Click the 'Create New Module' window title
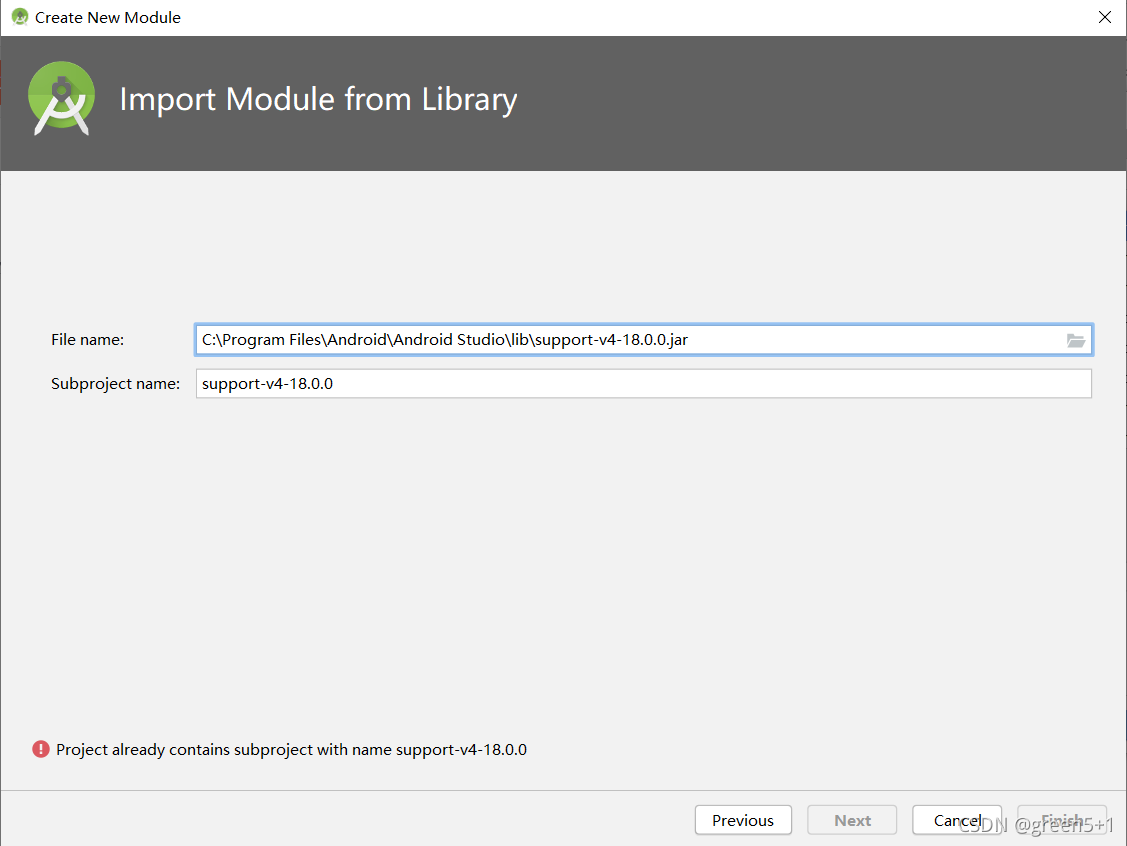Screen dimensions: 1127x846 pyautogui.click(x=108, y=17)
